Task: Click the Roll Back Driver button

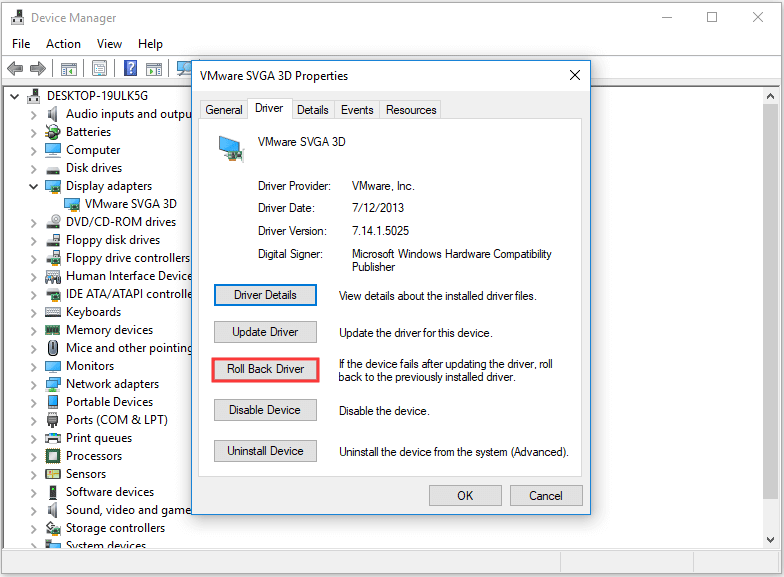Action: click(x=265, y=369)
